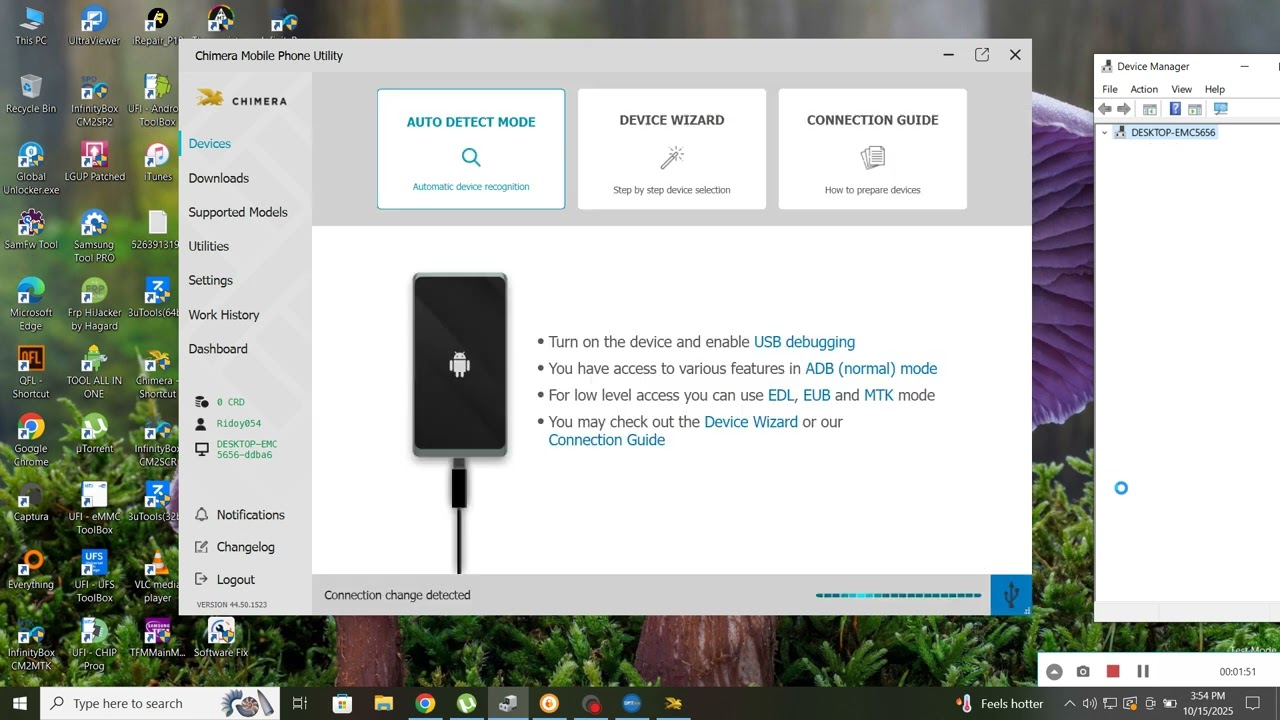Open Chrome from the taskbar

425,703
